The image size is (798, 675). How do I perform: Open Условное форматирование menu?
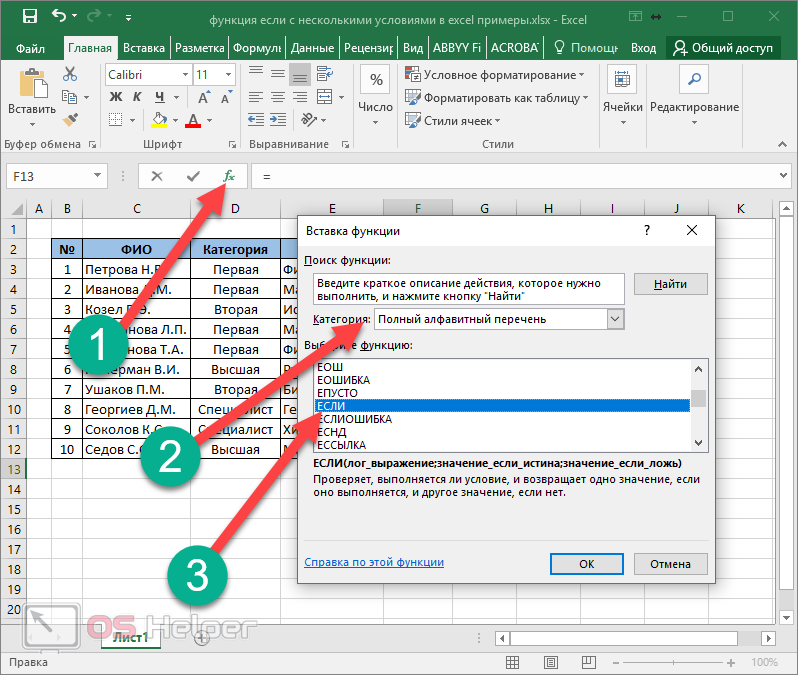[495, 75]
